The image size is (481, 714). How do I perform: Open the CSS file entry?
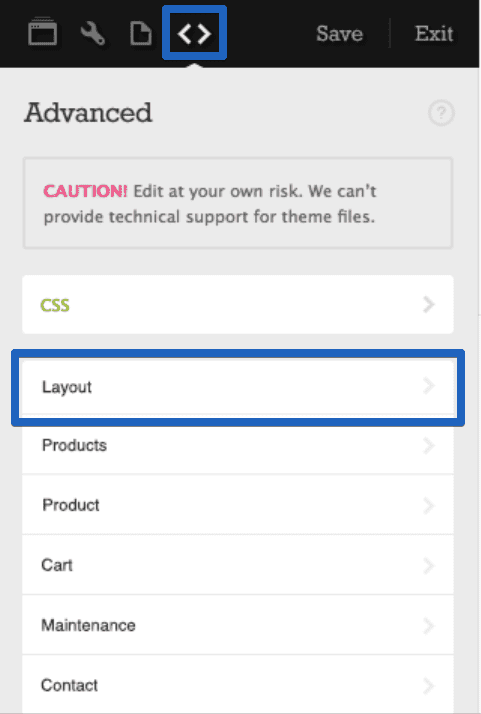238,304
